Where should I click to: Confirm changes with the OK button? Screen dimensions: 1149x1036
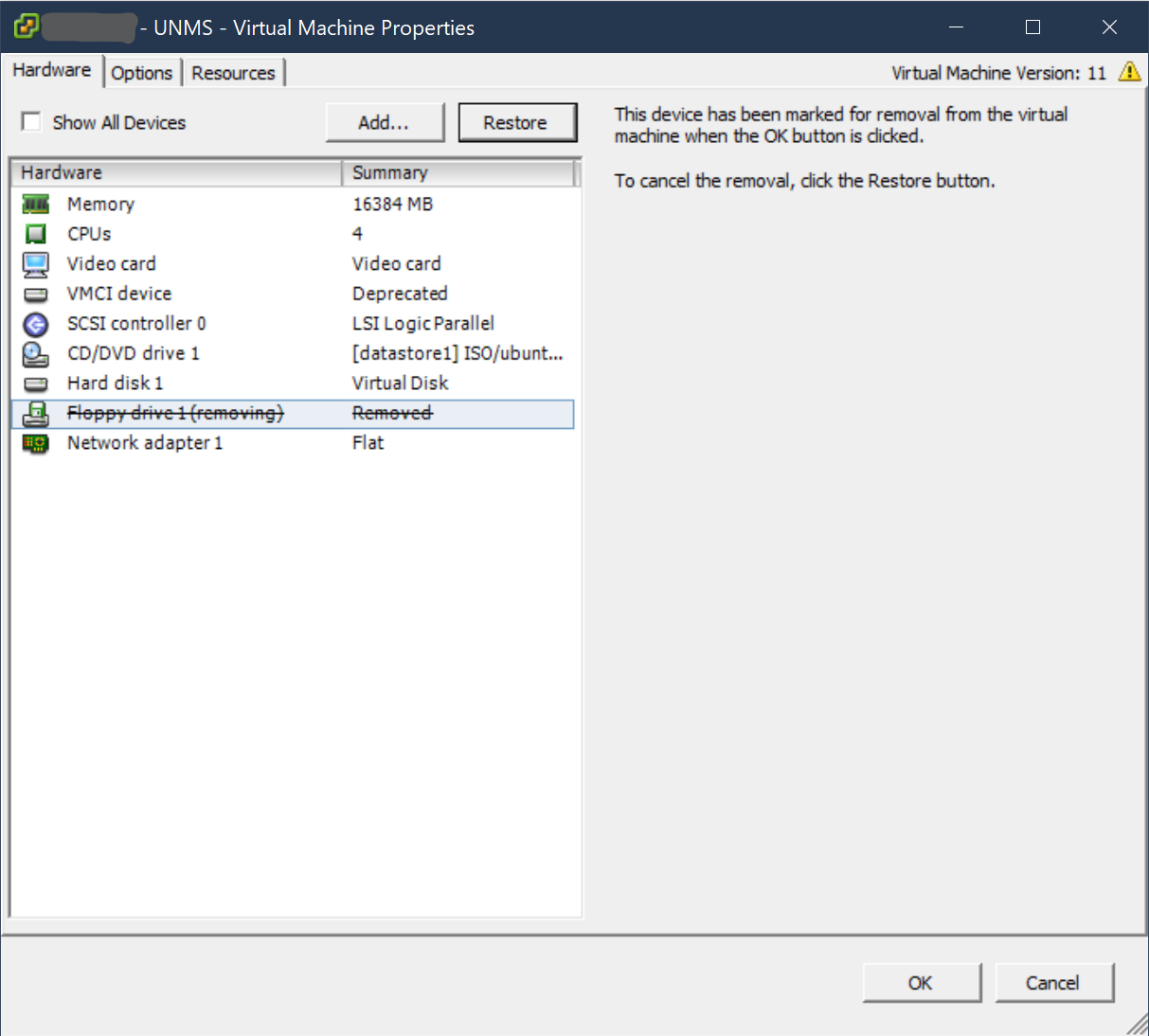[921, 982]
